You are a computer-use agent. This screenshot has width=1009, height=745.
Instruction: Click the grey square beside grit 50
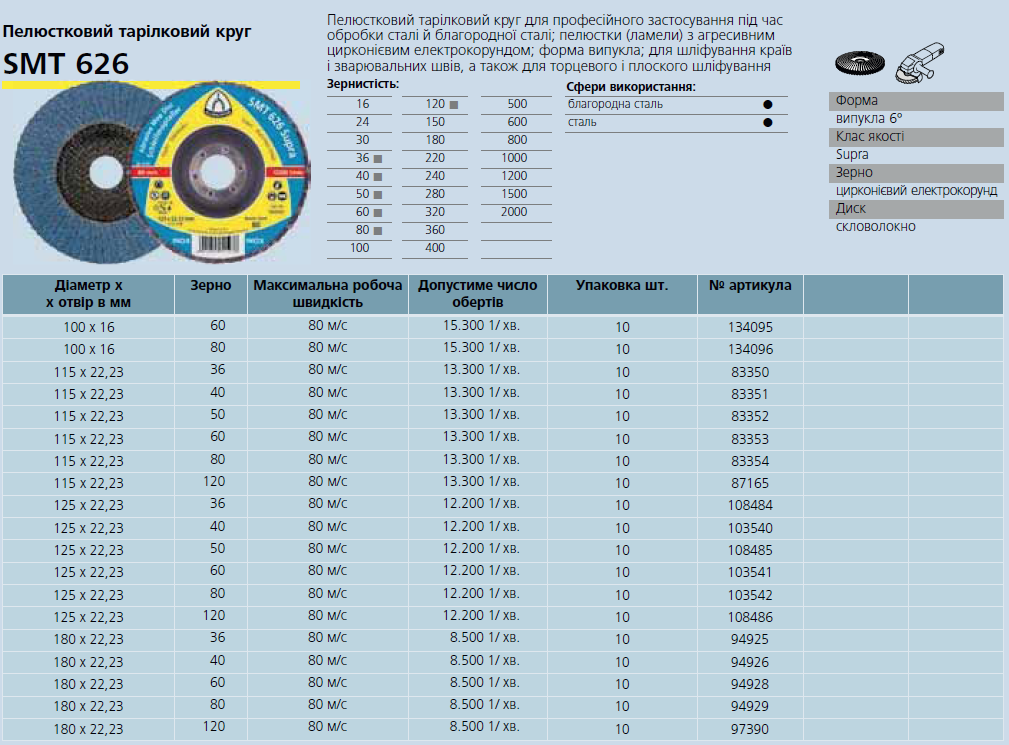[378, 195]
